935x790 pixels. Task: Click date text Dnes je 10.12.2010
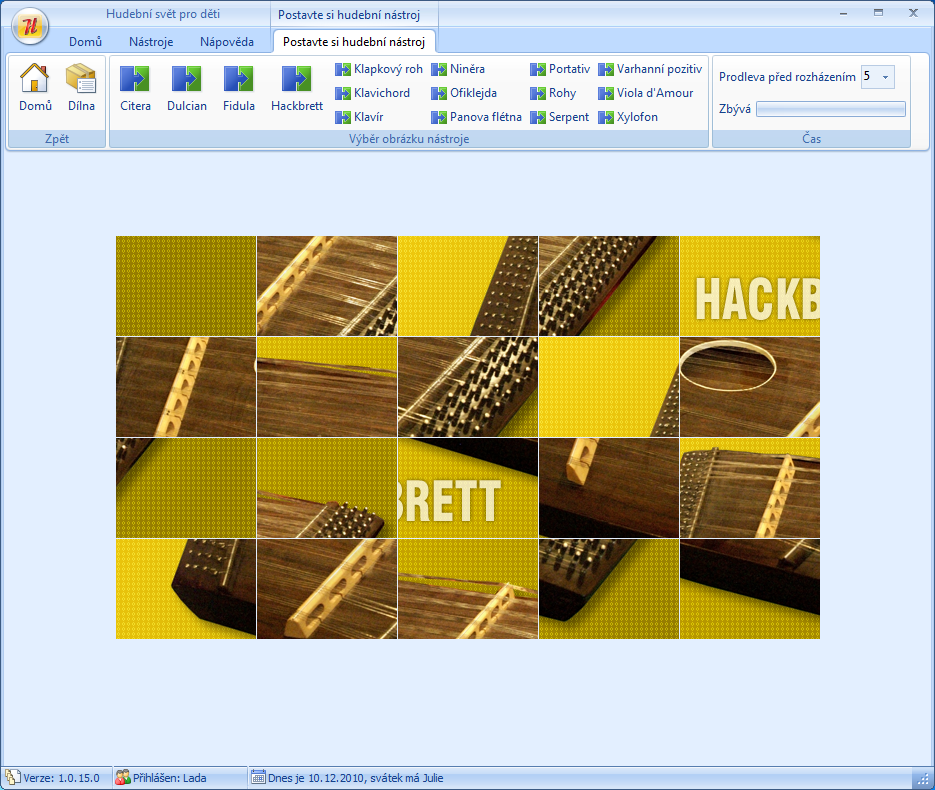[317, 778]
